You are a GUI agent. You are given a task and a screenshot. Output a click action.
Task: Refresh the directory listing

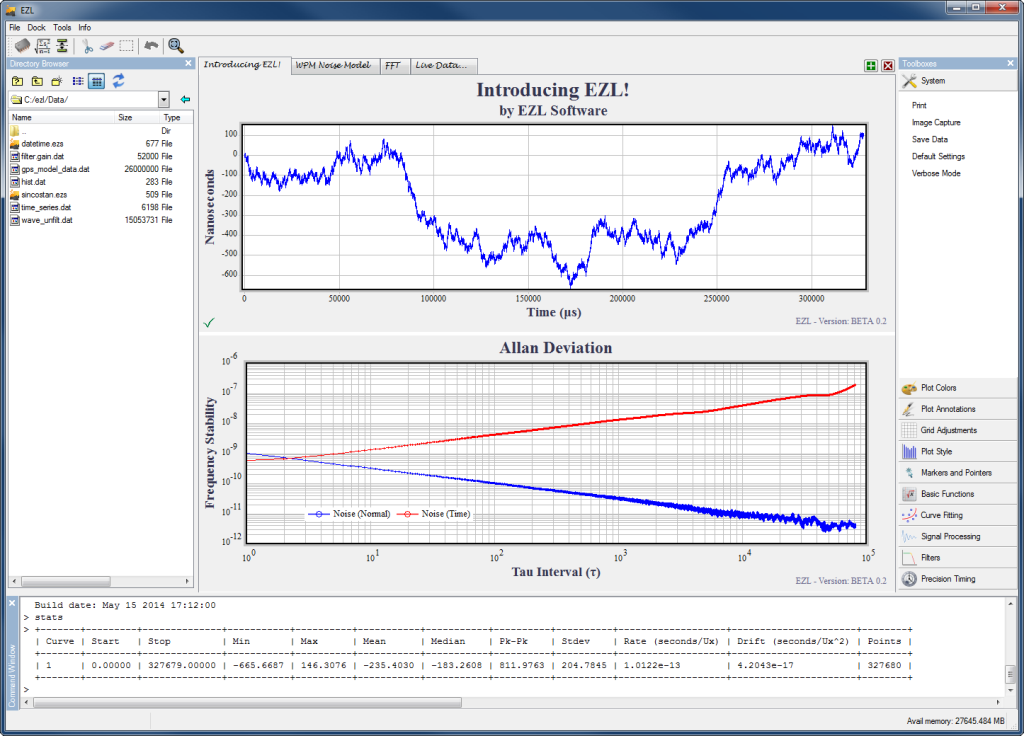[118, 81]
